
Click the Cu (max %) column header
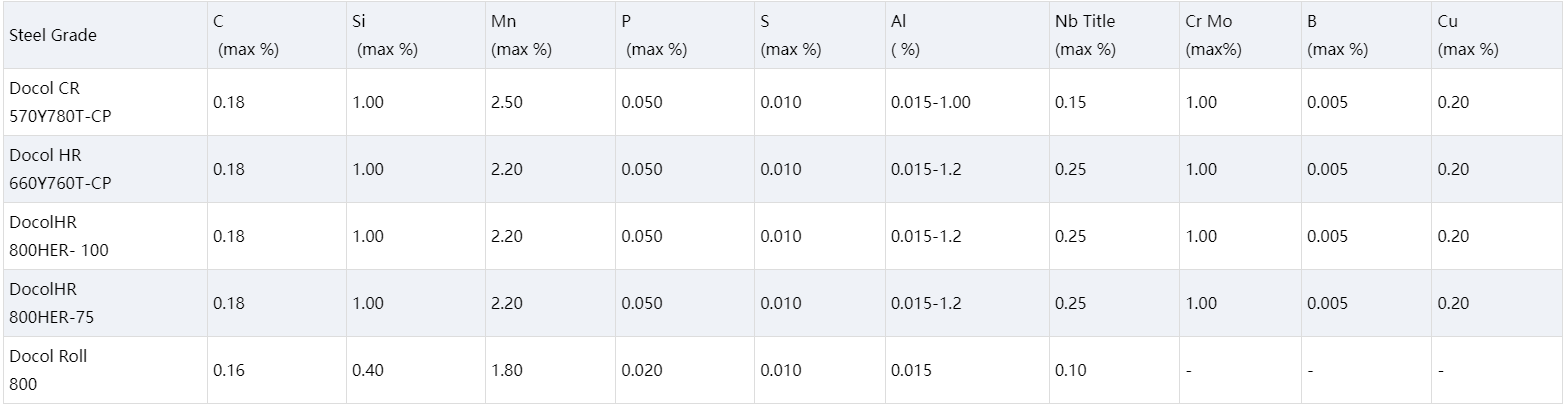[1467, 35]
